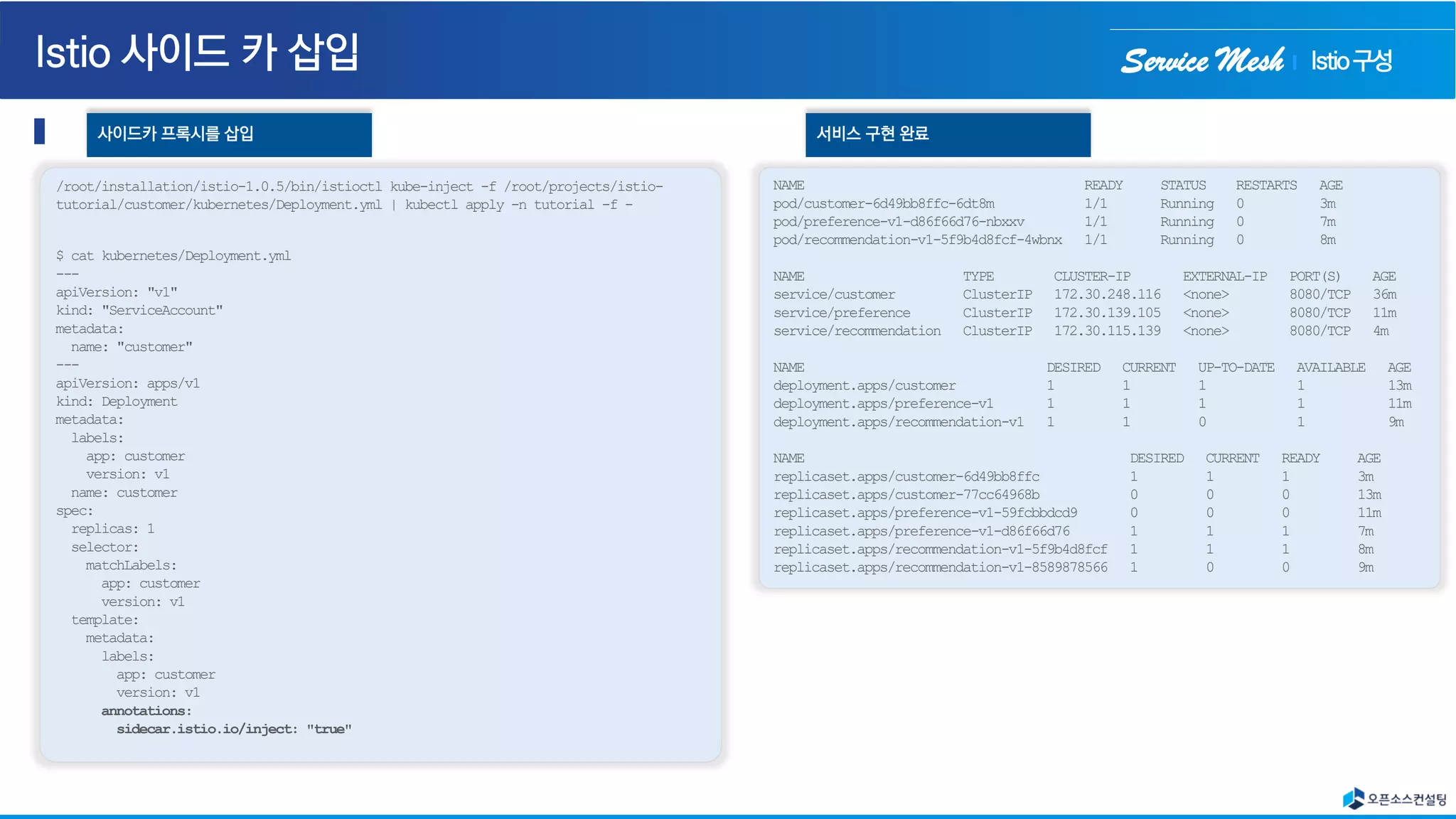Click 'deployment.apps/customer' row name
Viewport: 1456px width, 819px height.
[864, 385]
